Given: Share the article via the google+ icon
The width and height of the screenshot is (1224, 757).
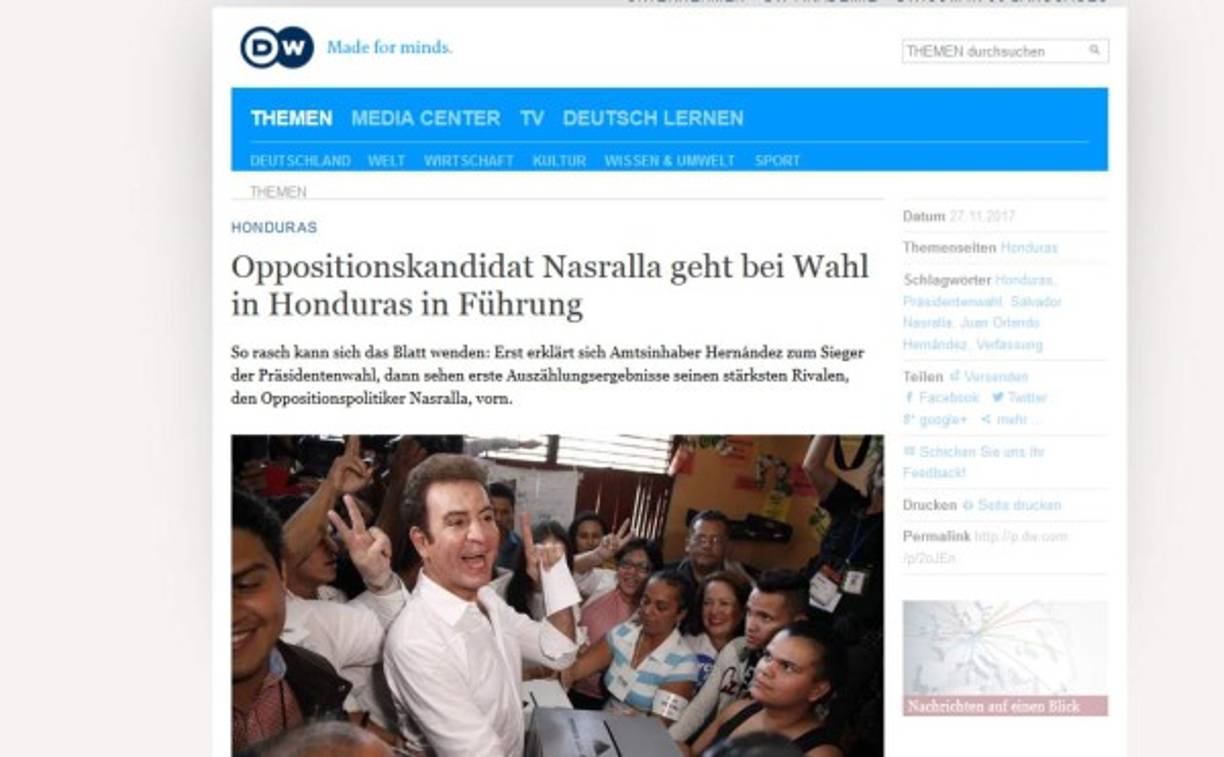Looking at the screenshot, I should (x=909, y=420).
